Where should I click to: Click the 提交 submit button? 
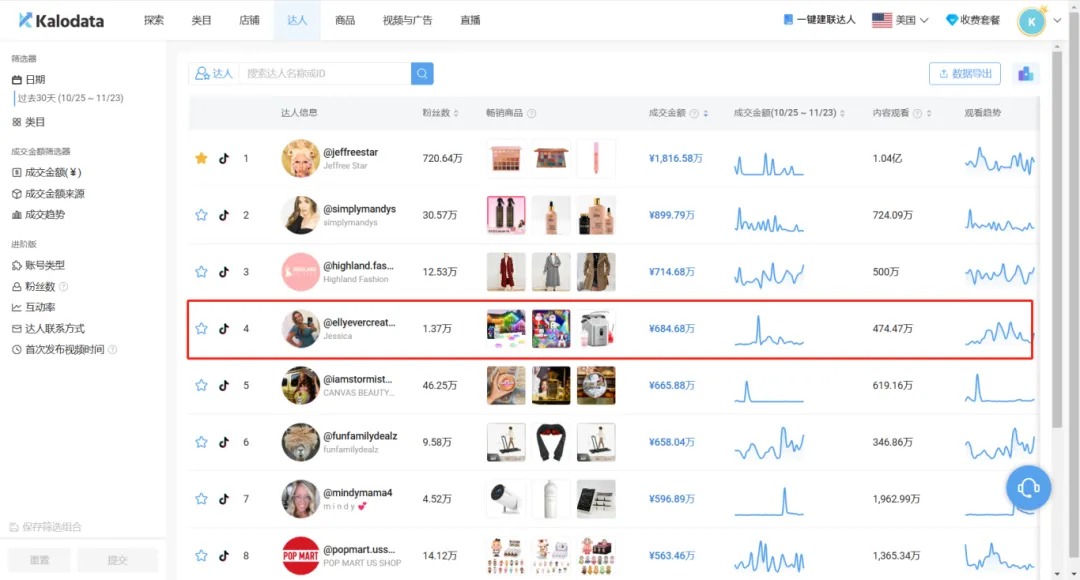click(x=118, y=560)
